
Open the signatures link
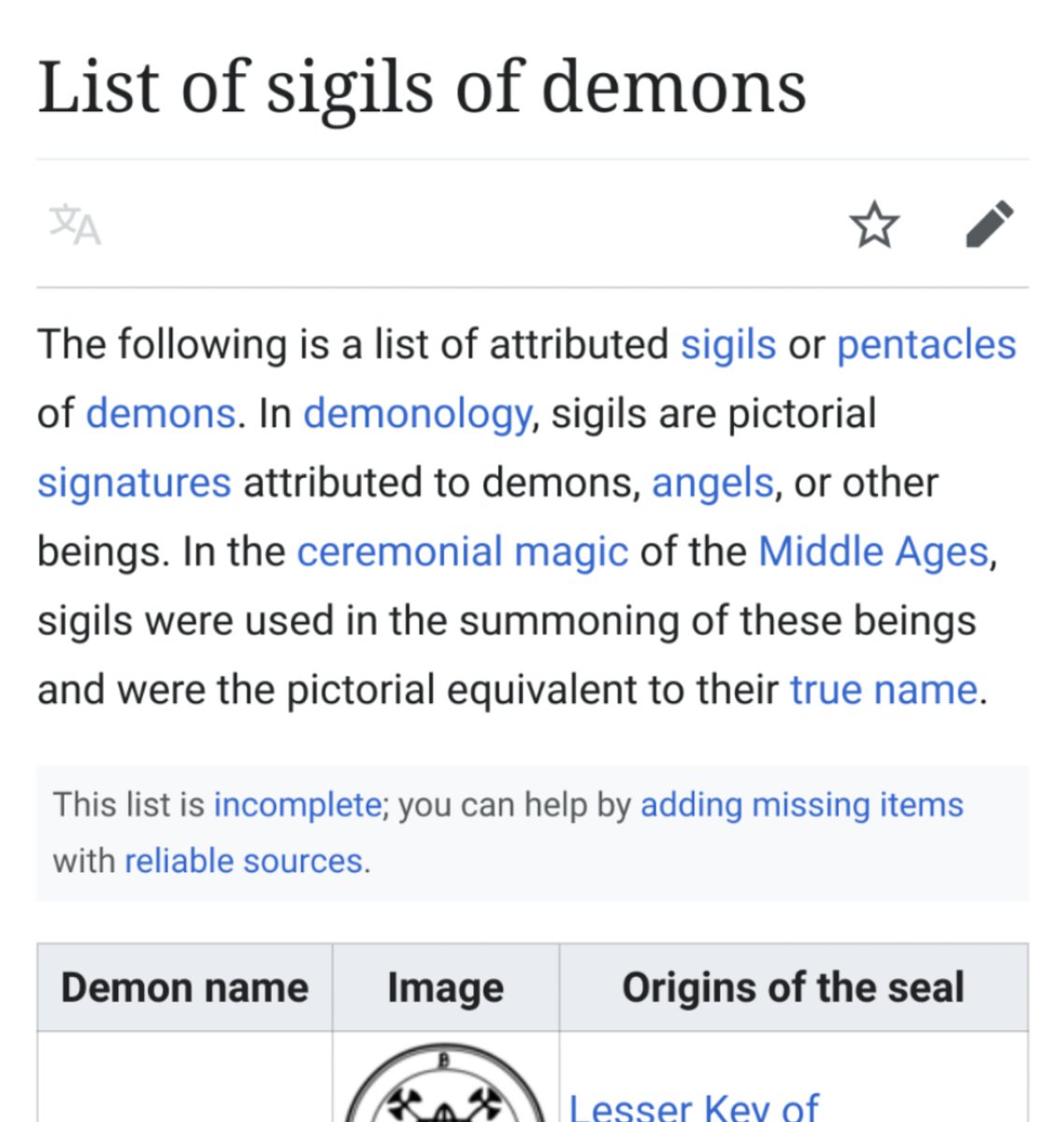click(x=134, y=482)
